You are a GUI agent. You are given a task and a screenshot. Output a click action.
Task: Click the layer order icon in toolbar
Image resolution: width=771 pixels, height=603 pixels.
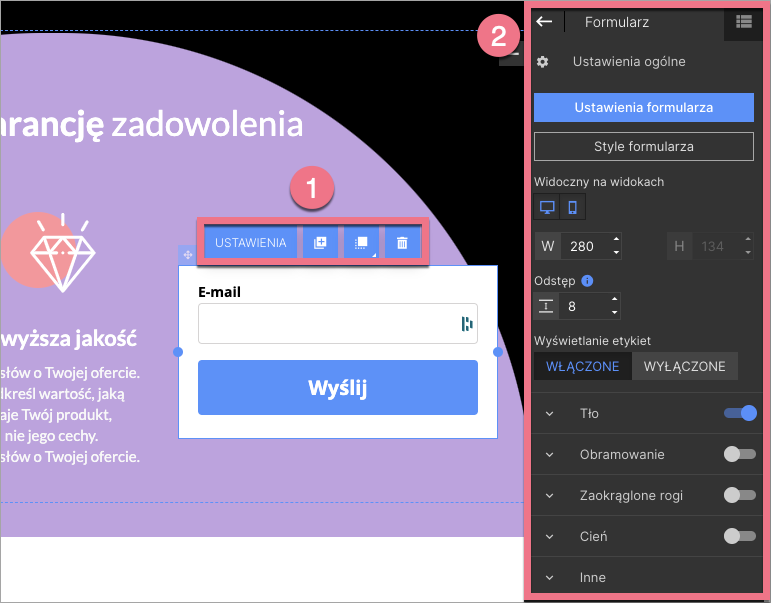(361, 243)
